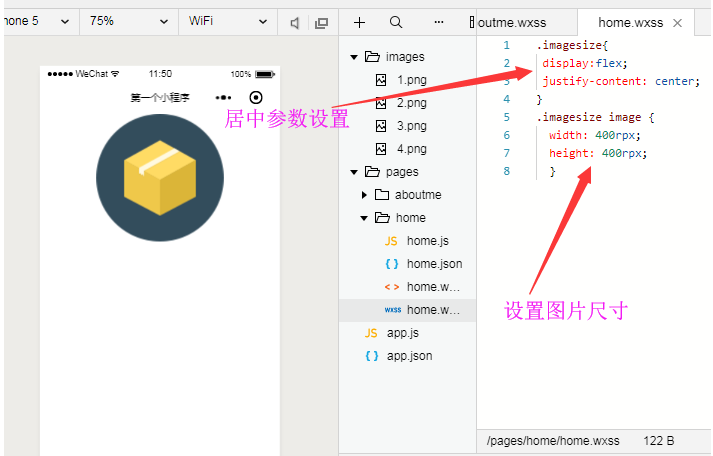Open the app.json file

point(409,356)
